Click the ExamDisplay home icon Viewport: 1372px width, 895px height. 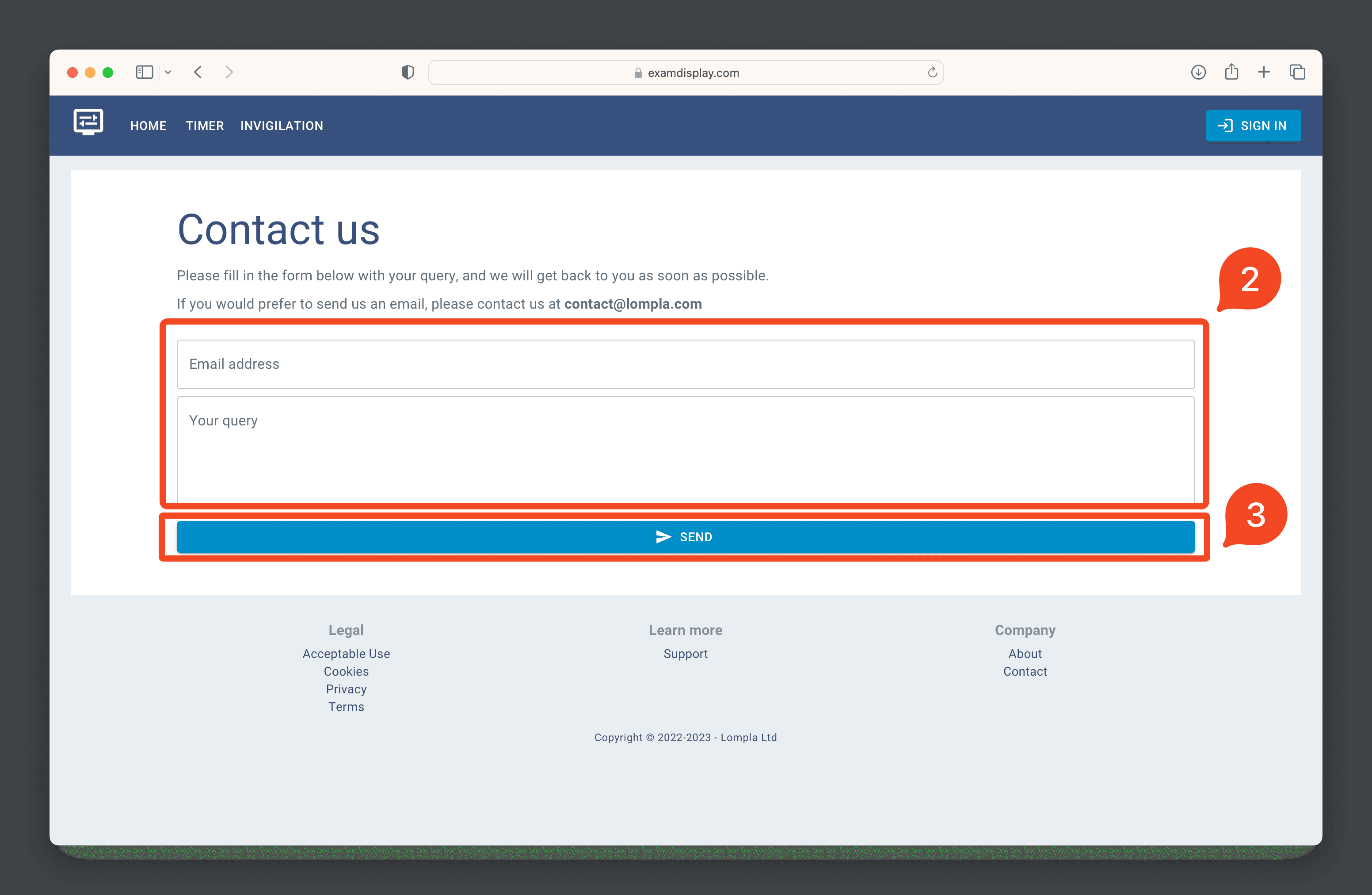[x=88, y=125]
